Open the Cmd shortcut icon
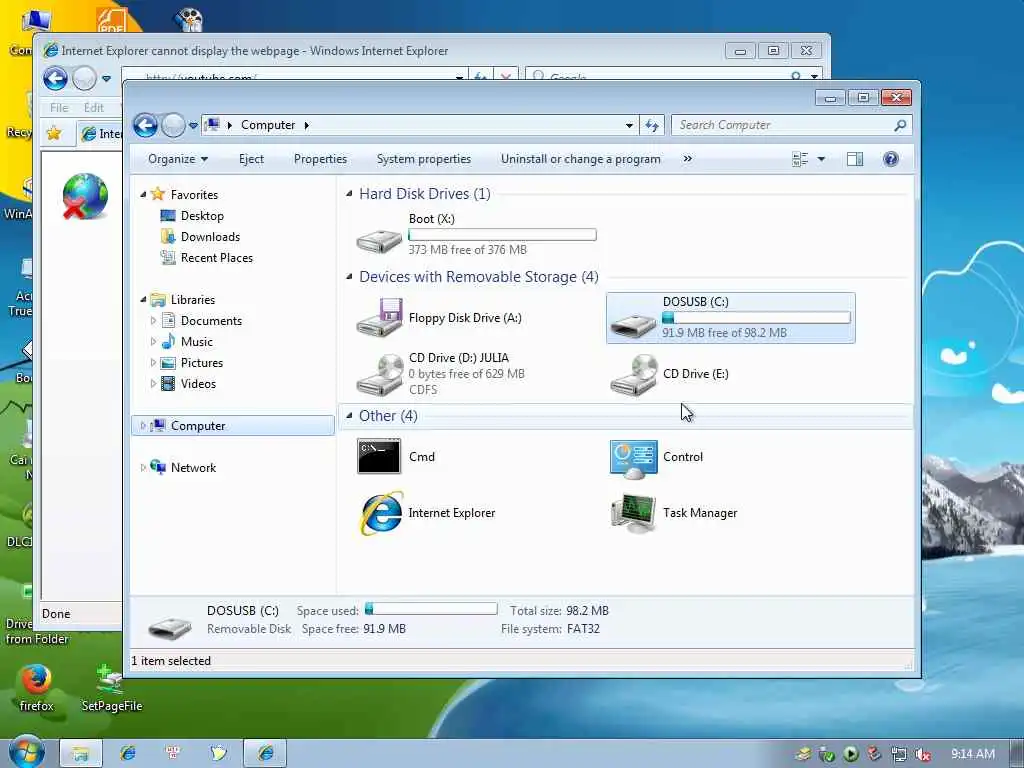 (379, 456)
